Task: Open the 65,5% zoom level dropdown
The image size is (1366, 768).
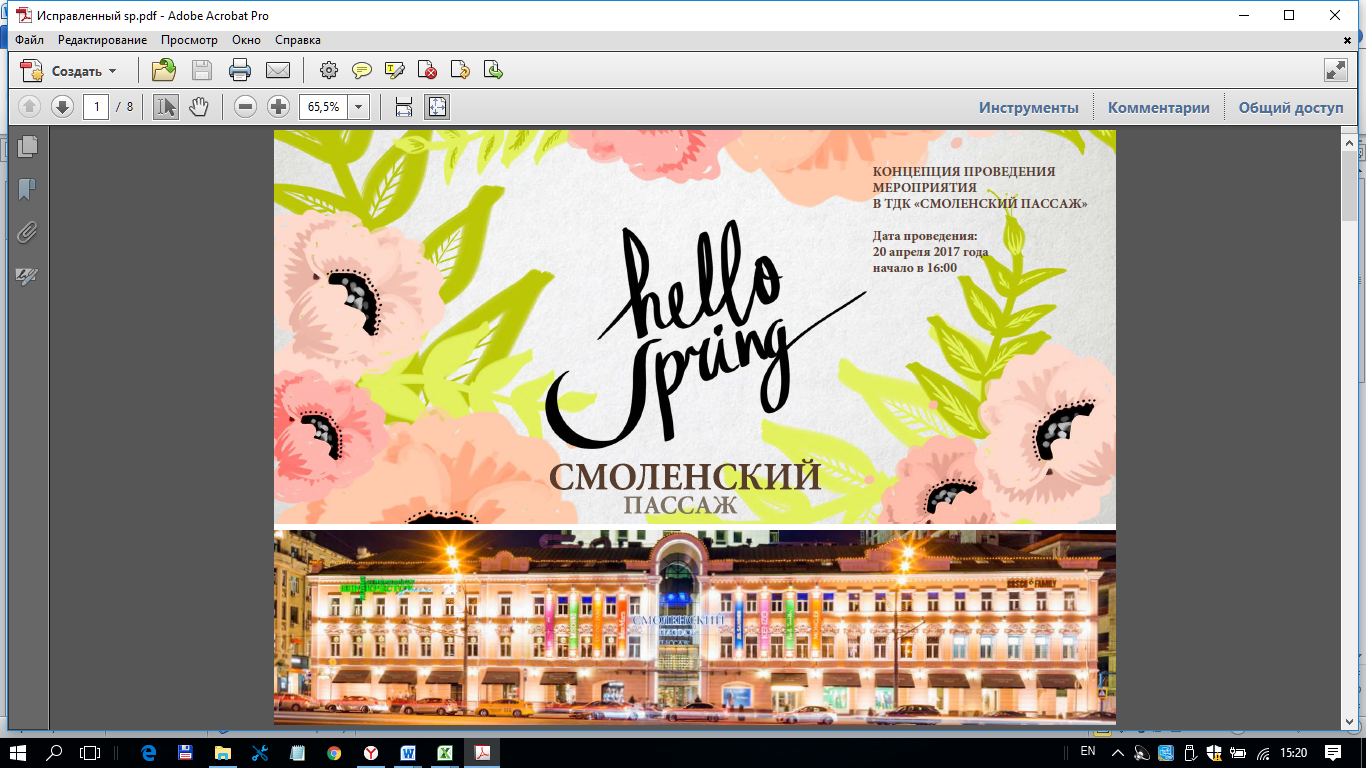Action: [x=358, y=107]
